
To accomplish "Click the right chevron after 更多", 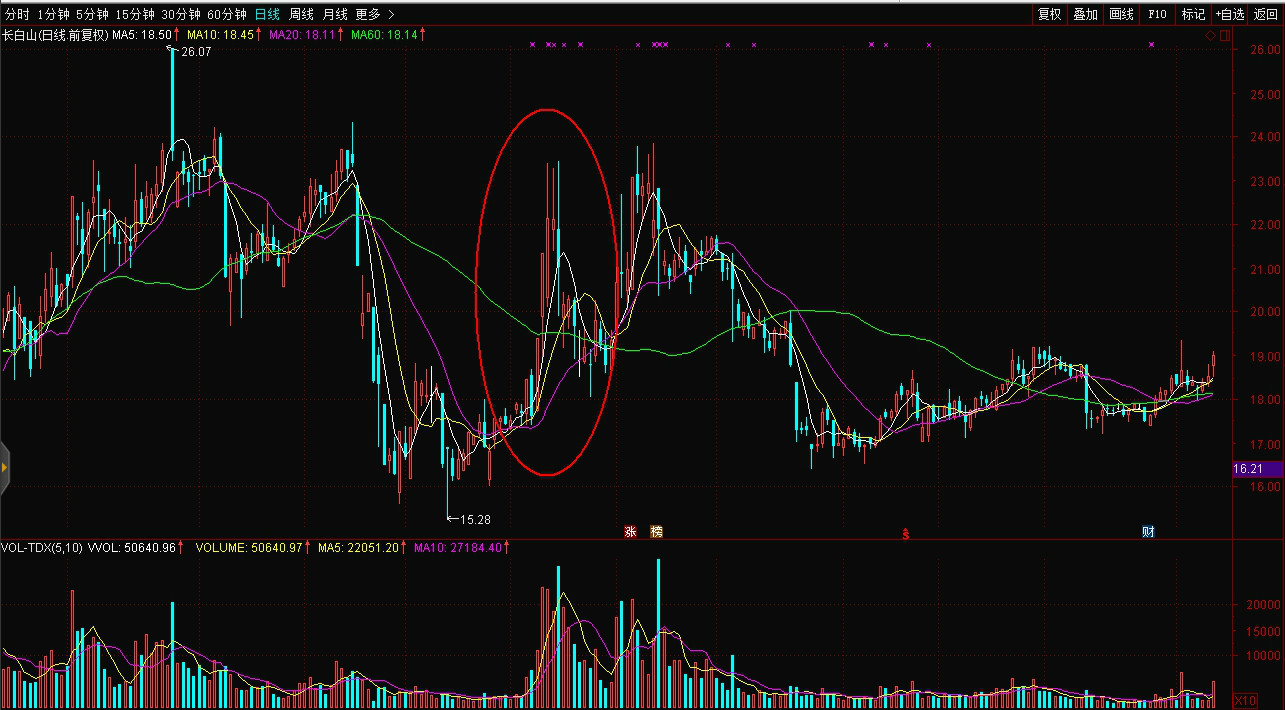I will pos(390,14).
